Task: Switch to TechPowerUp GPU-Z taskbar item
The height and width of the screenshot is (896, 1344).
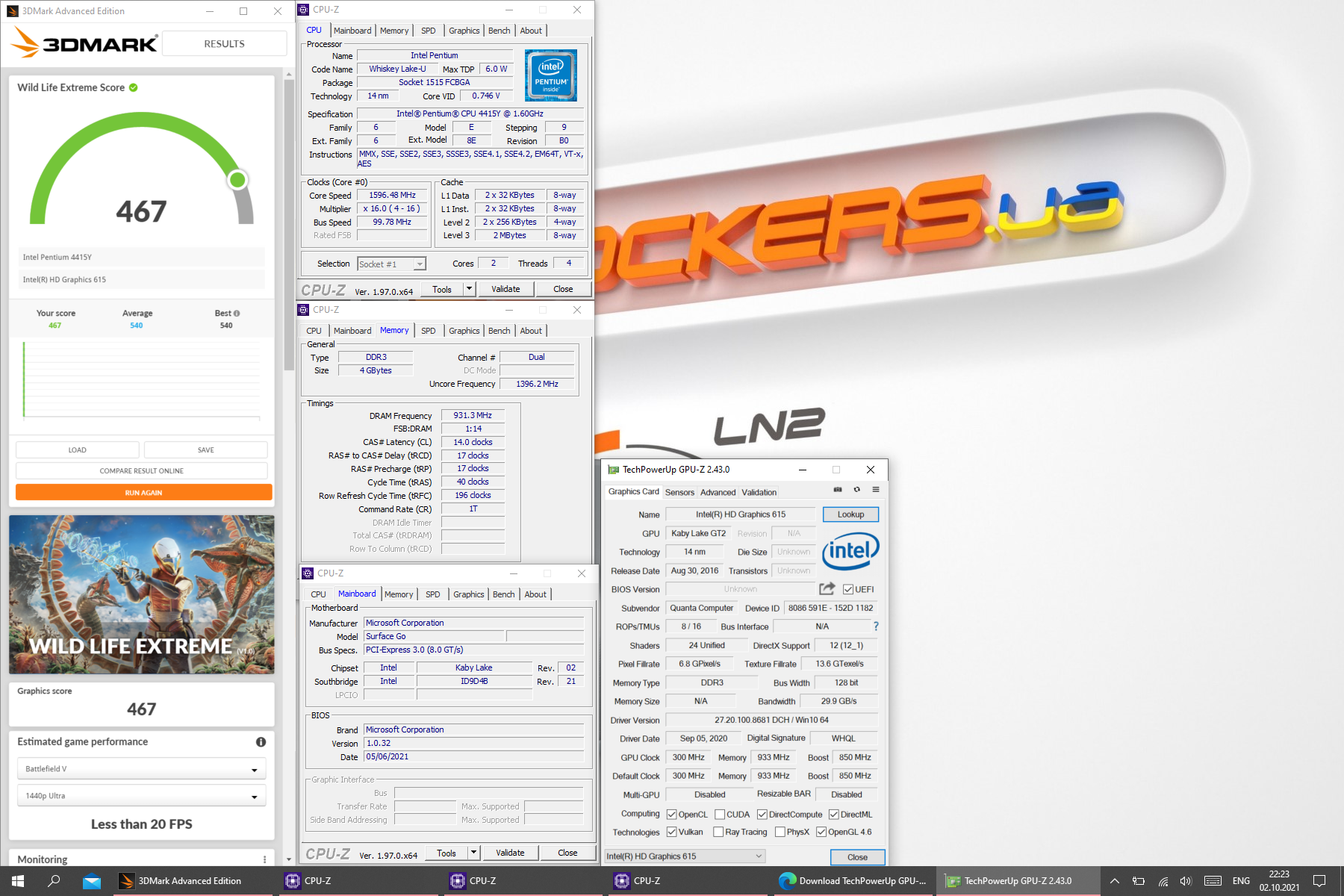Action: tap(1018, 881)
